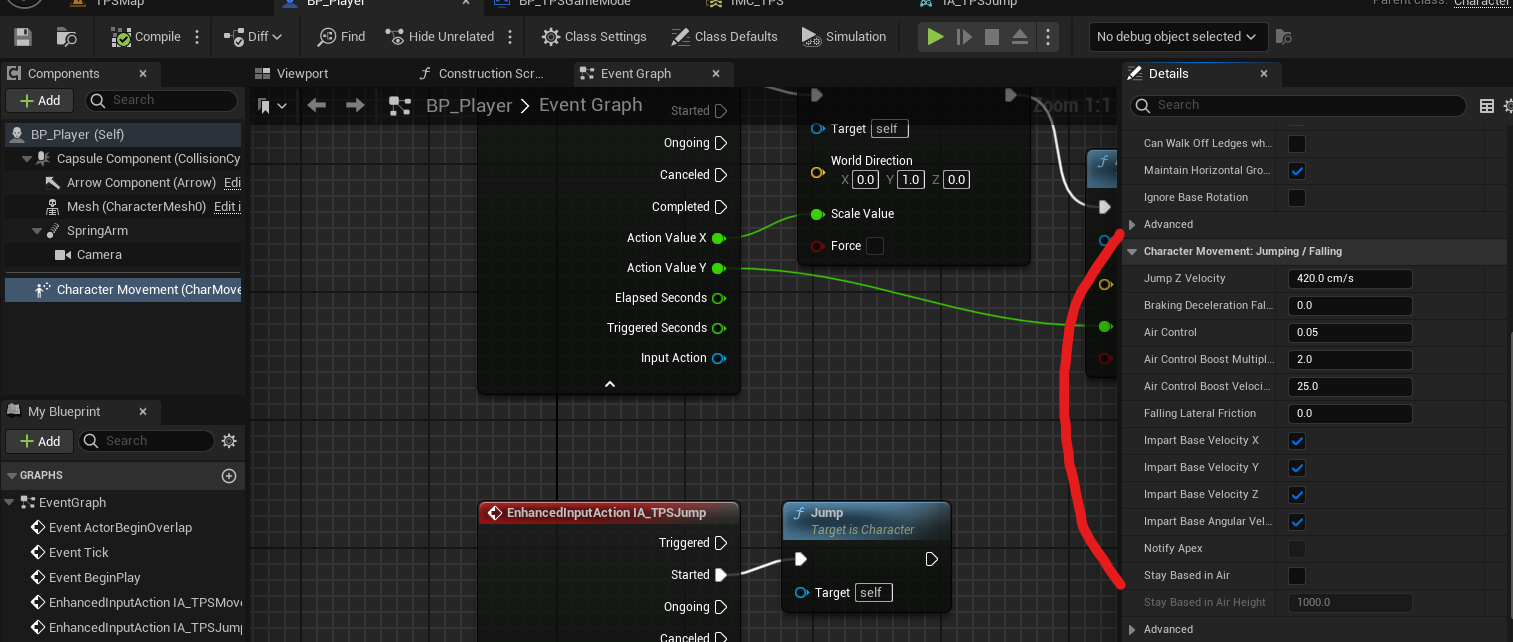Click the BP_Player breadcrumb

point(469,106)
